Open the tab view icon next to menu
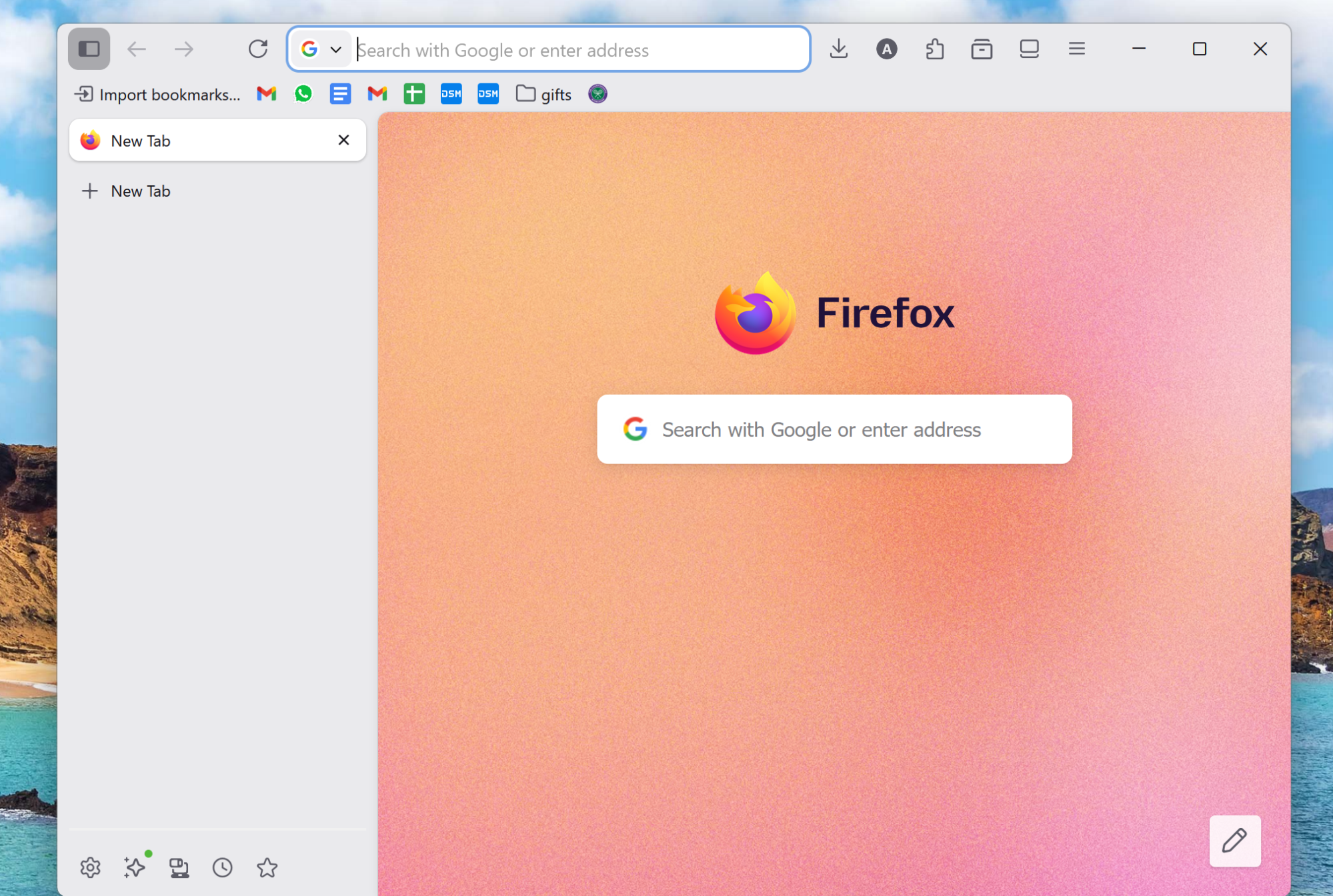 pos(1029,49)
